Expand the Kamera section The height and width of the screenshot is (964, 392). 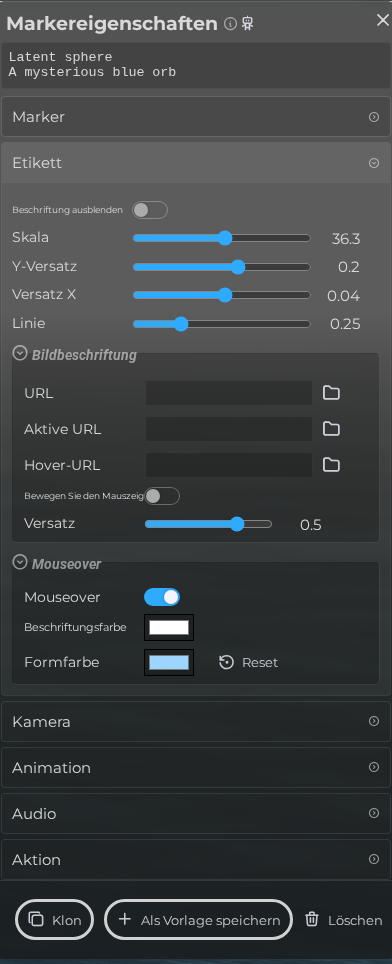pyautogui.click(x=196, y=721)
